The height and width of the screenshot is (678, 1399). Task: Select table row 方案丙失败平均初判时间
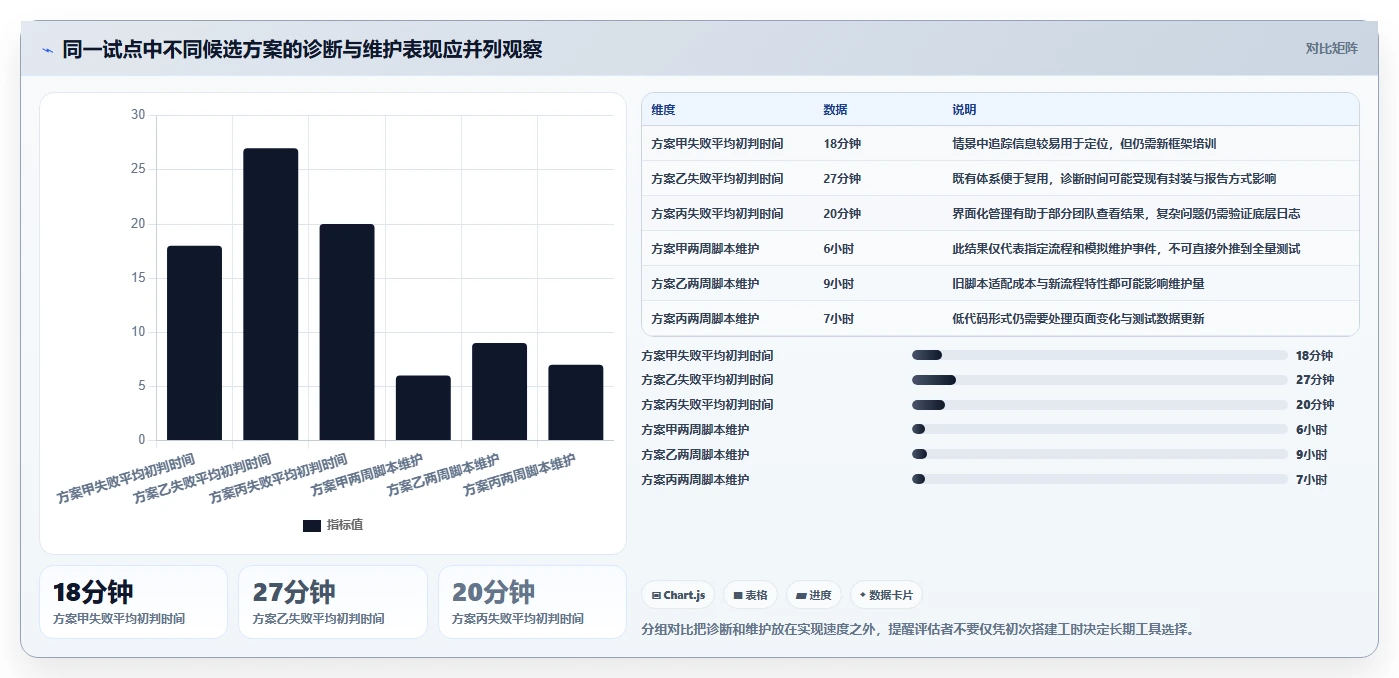click(1000, 213)
